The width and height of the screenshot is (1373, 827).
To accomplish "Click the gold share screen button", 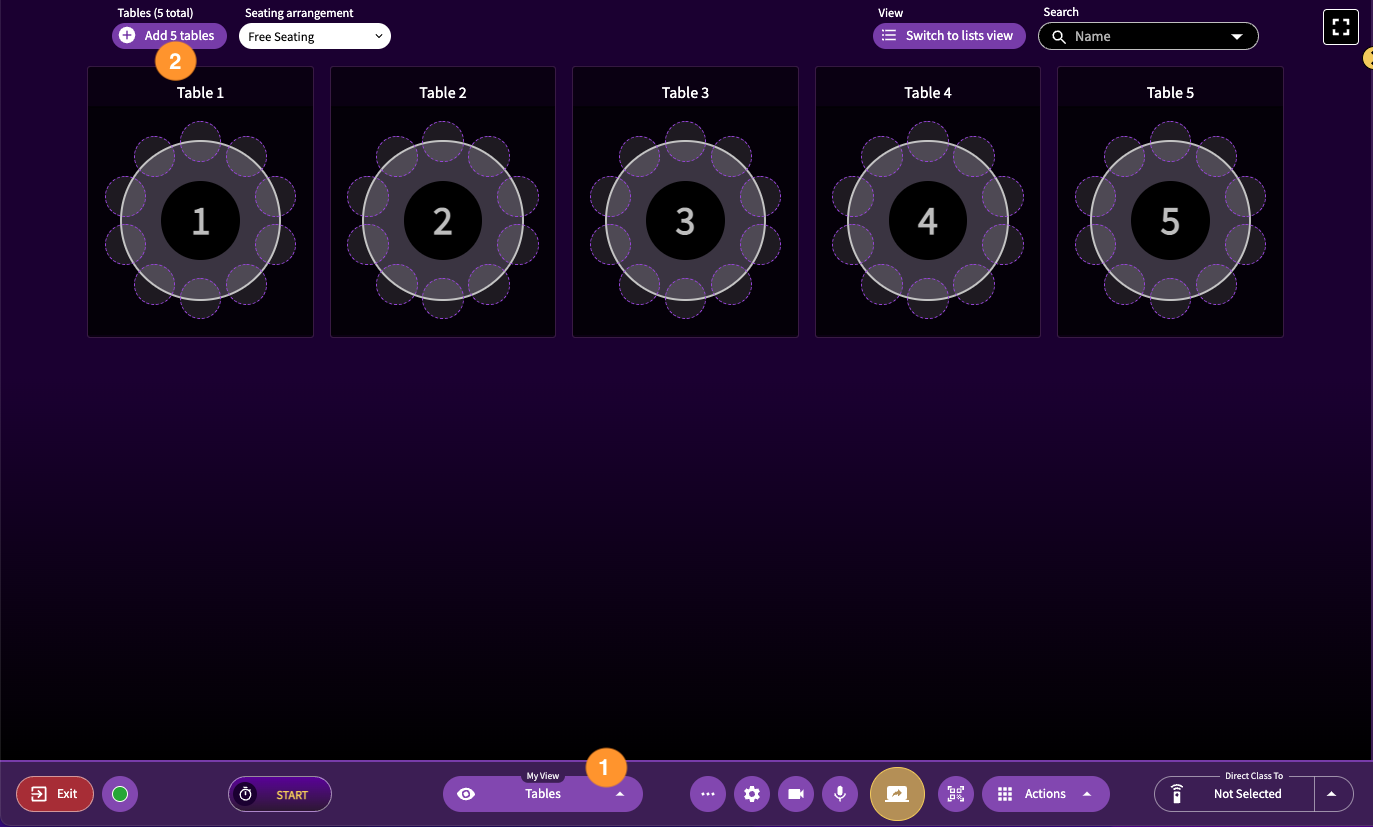I will [x=897, y=794].
